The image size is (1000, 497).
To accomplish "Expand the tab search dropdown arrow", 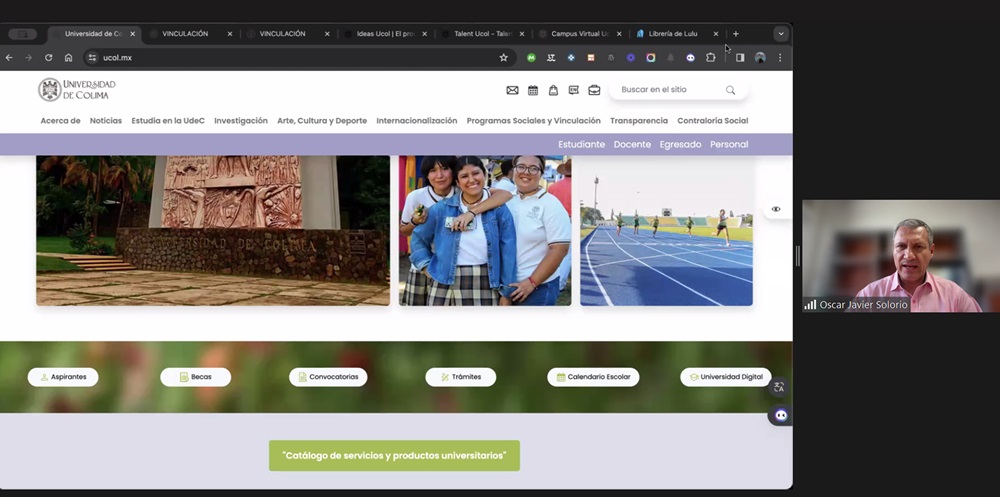I will coord(781,34).
